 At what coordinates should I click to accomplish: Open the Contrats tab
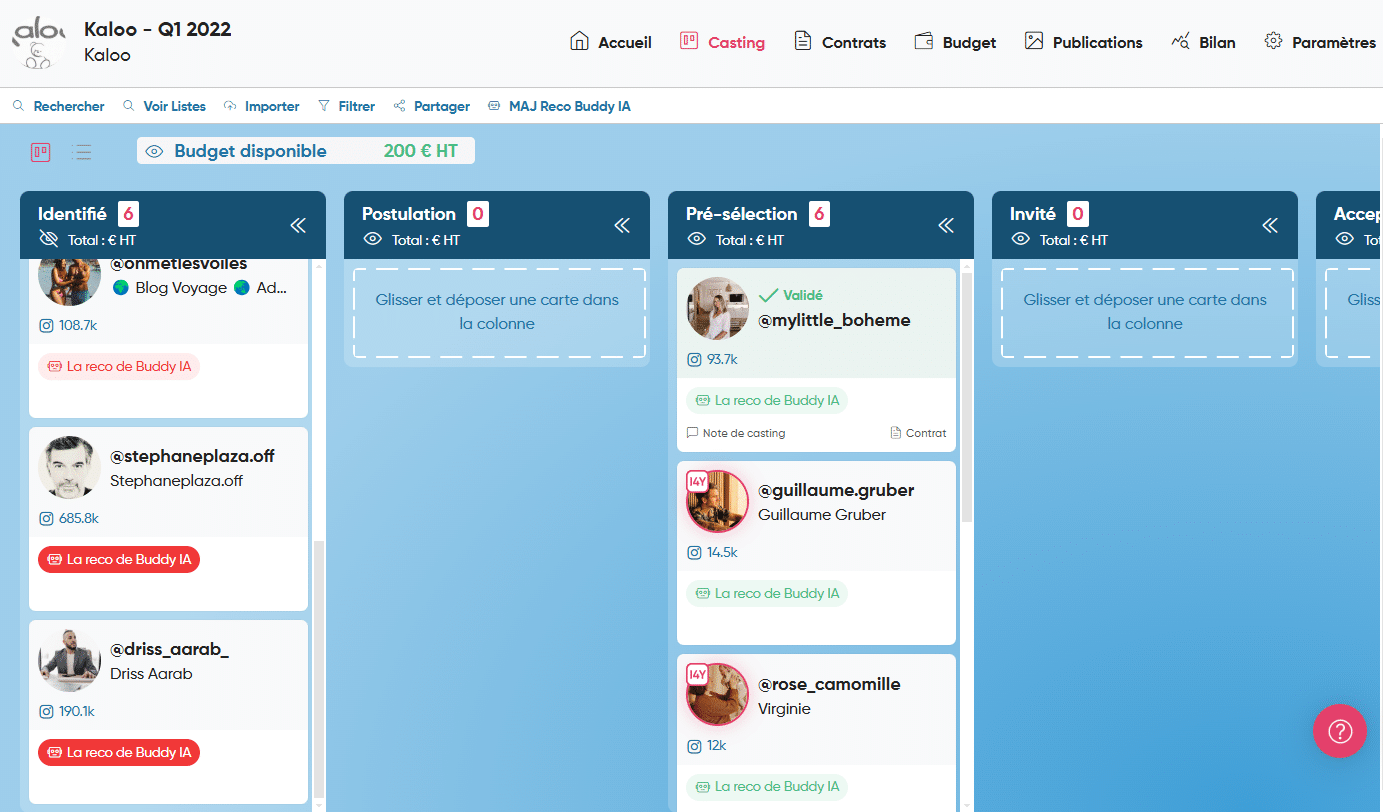(840, 42)
